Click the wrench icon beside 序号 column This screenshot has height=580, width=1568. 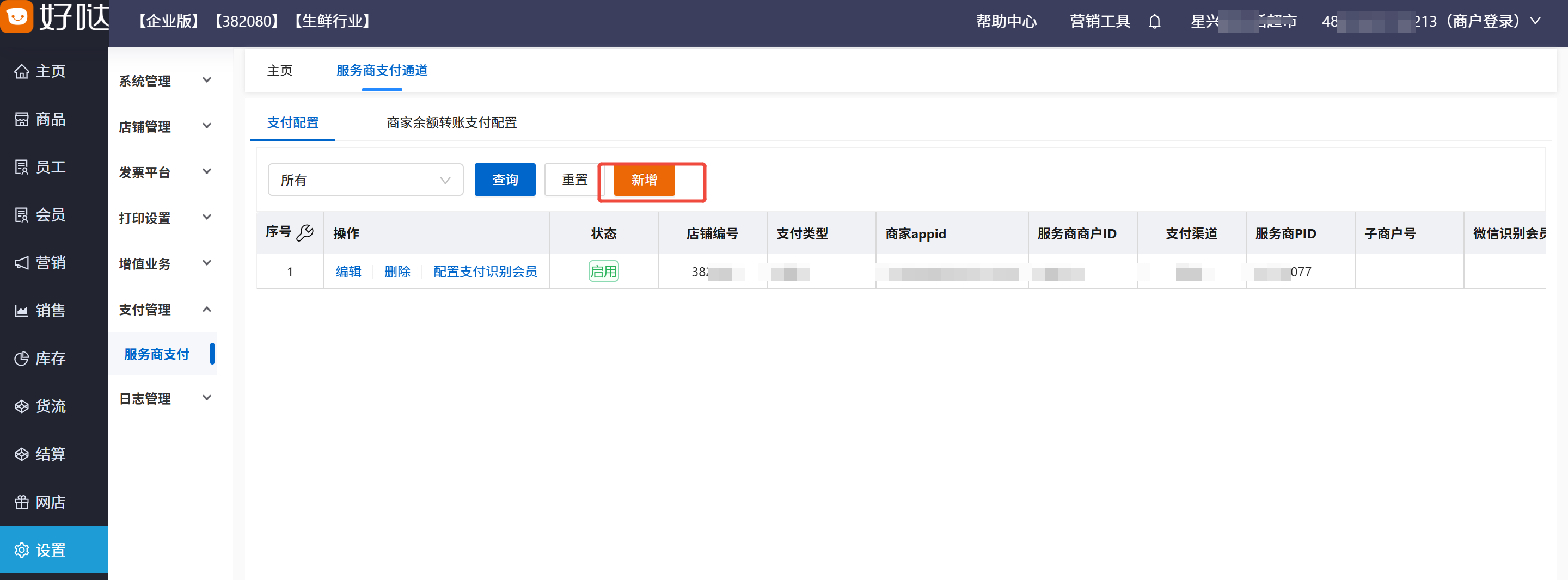click(x=304, y=232)
